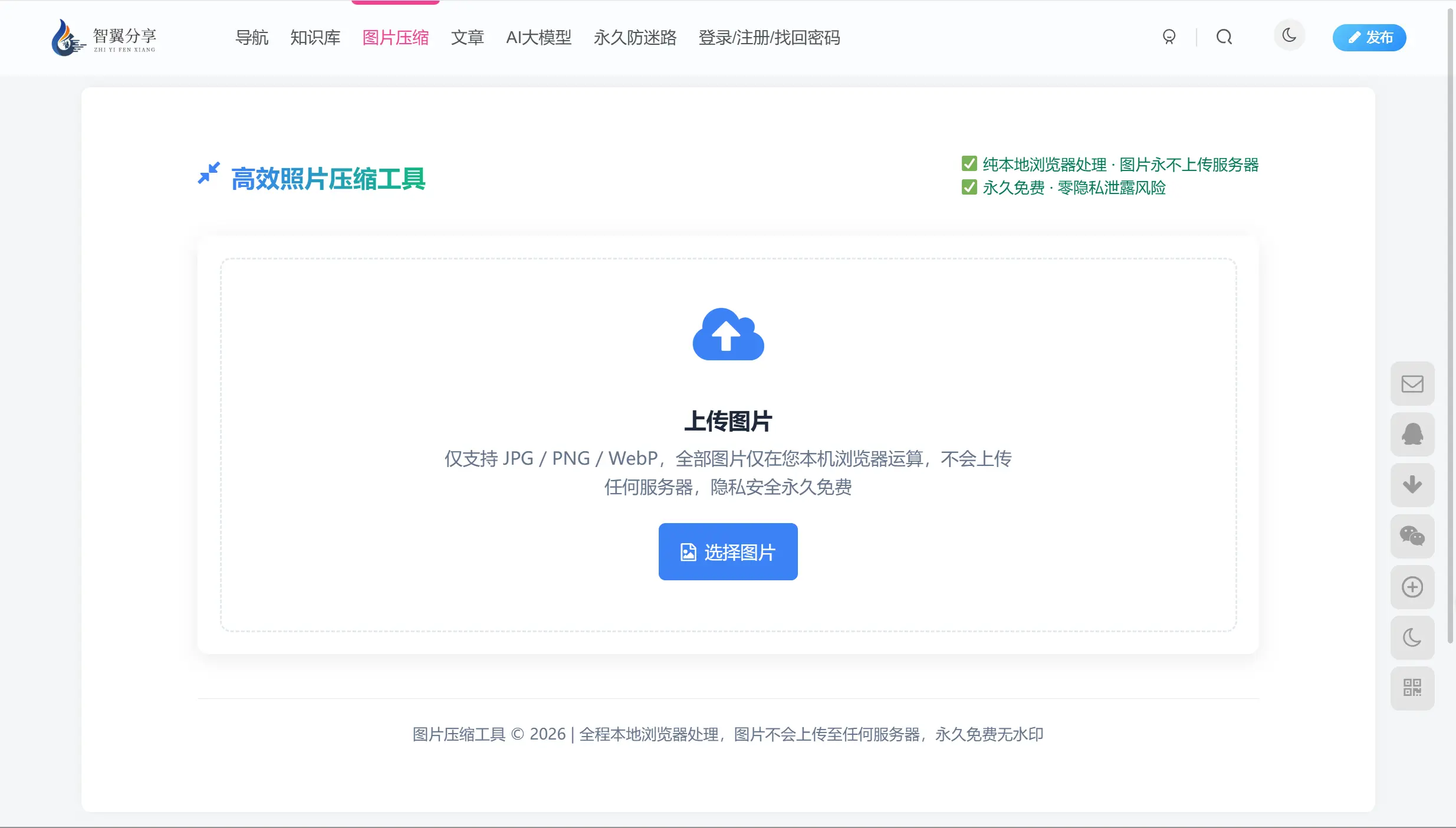Viewport: 1456px width, 828px height.
Task: Click the cloud upload icon
Action: tap(728, 334)
